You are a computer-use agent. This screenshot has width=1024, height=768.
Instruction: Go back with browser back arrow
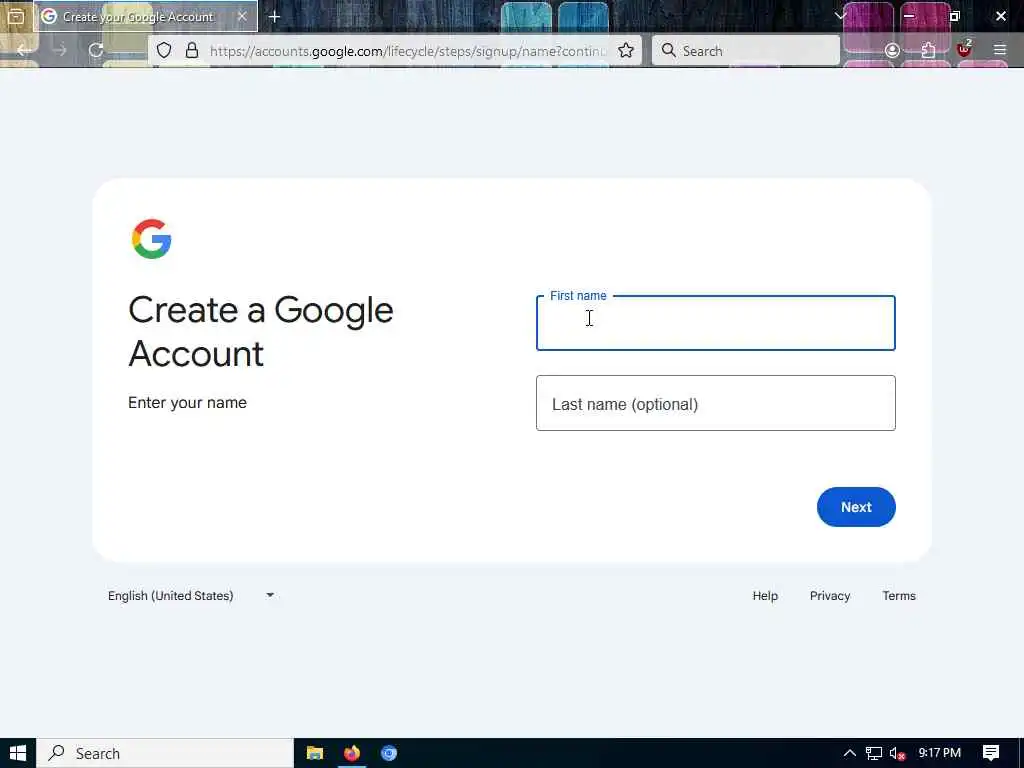24,50
